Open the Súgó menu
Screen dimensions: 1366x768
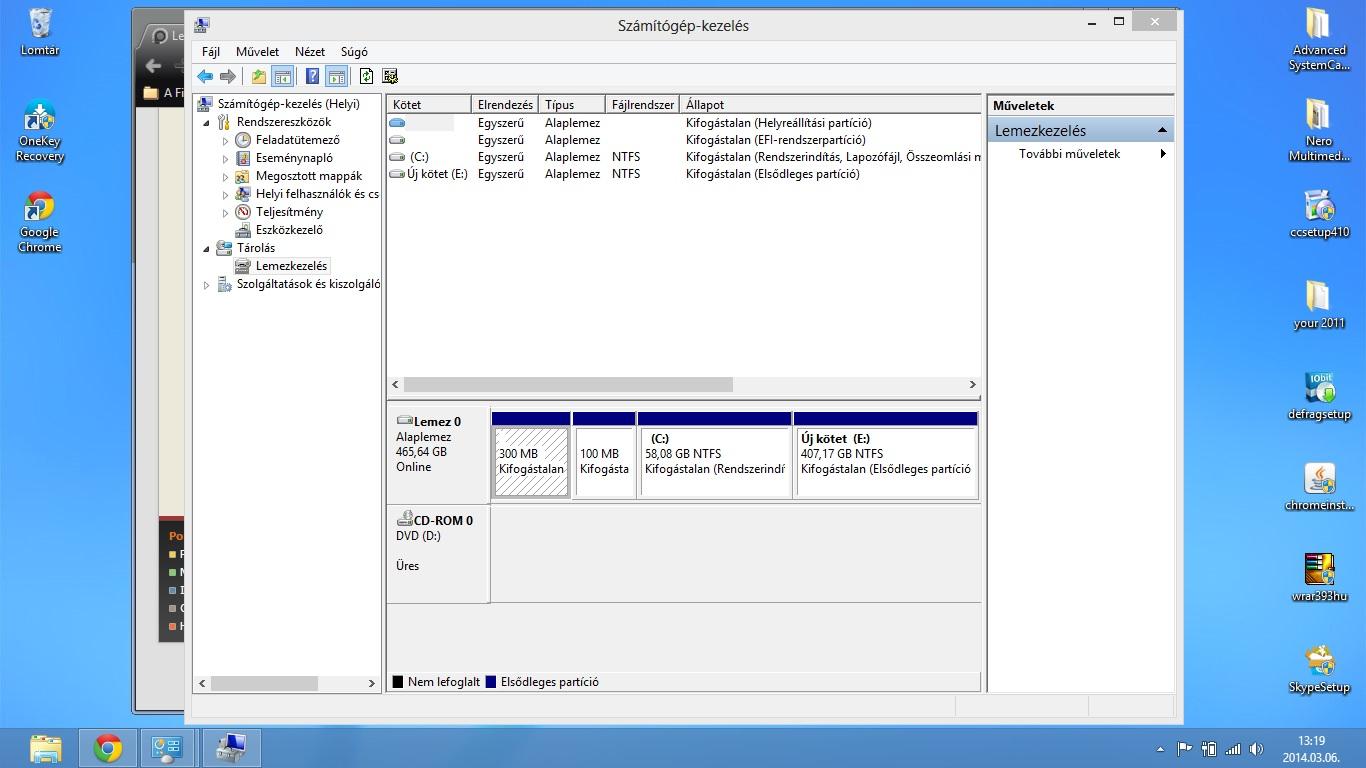(354, 51)
